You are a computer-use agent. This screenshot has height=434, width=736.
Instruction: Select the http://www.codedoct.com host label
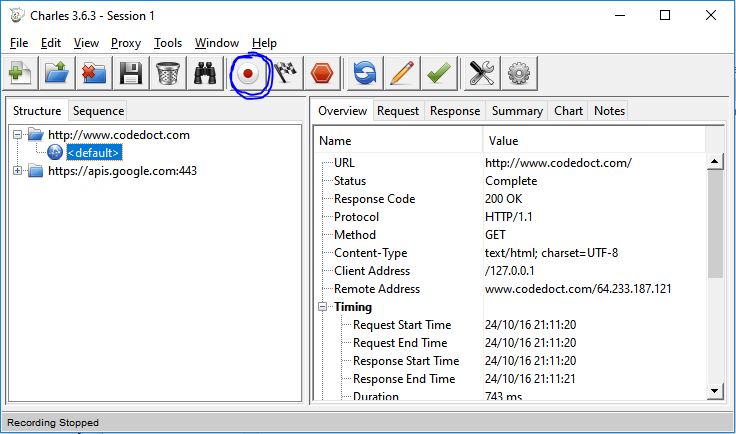click(119, 135)
